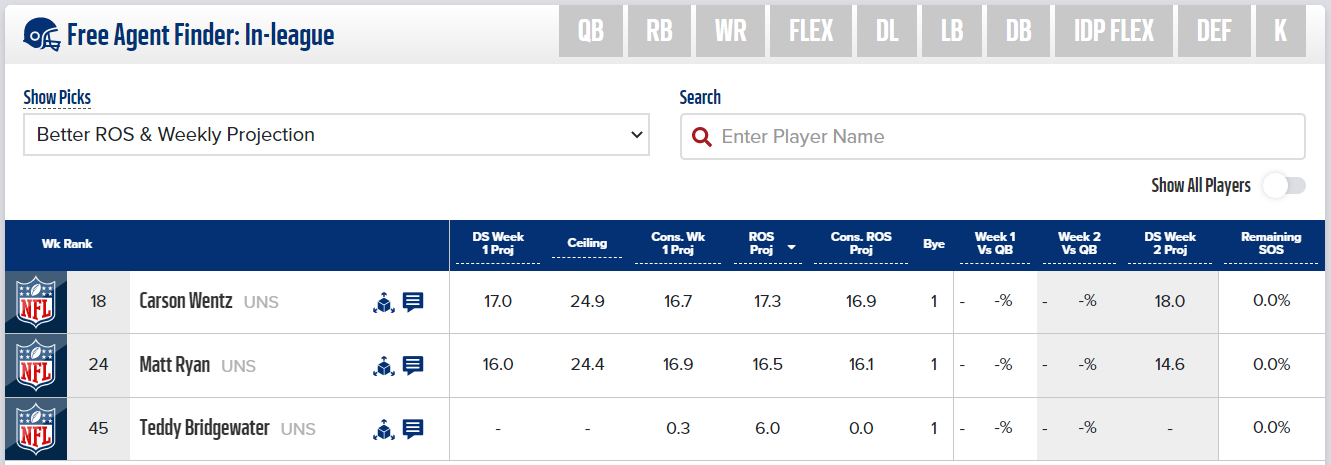Click Carson Wentz week rank 18

click(x=98, y=301)
